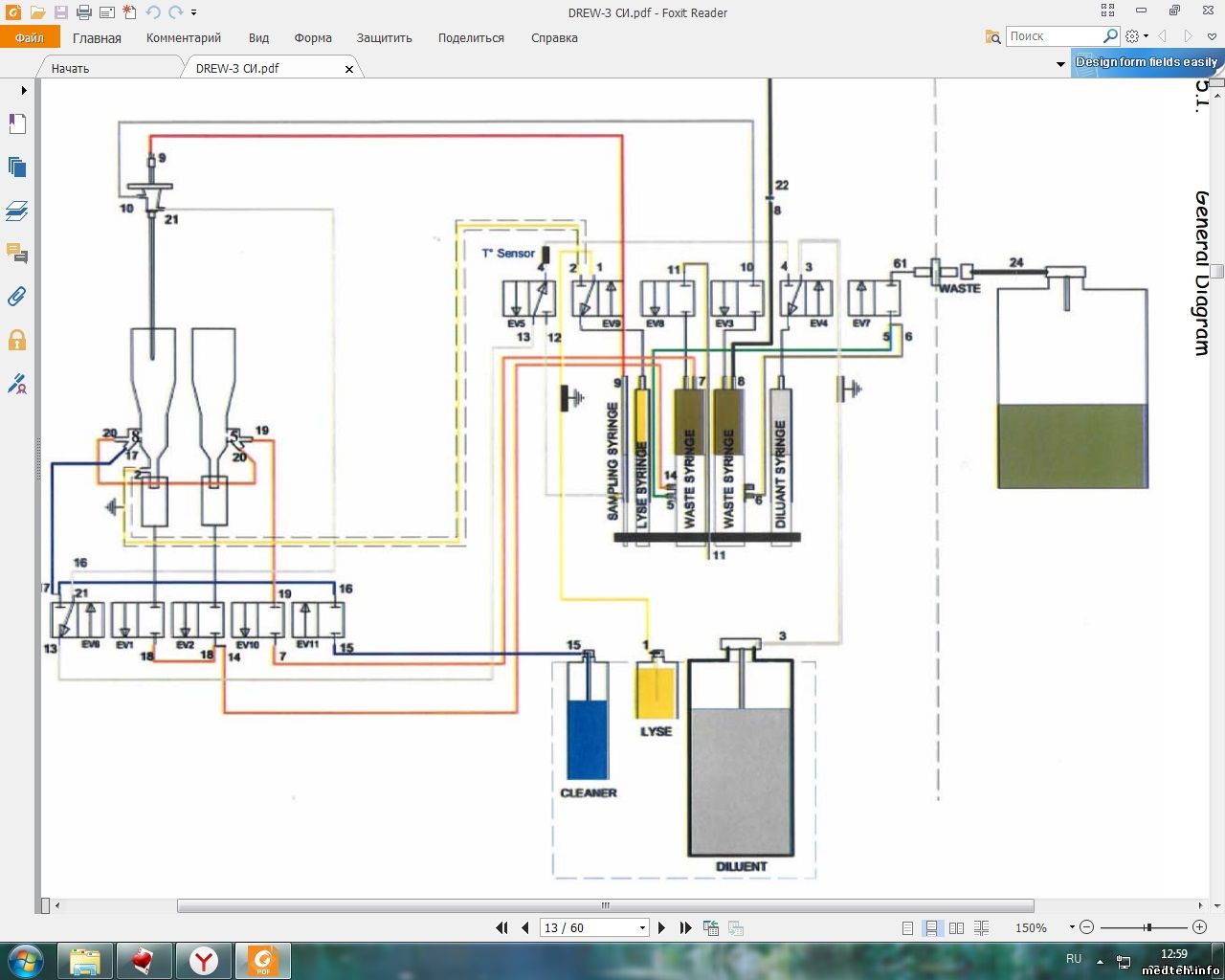
Task: Open the page number dropdown
Action: 642,927
